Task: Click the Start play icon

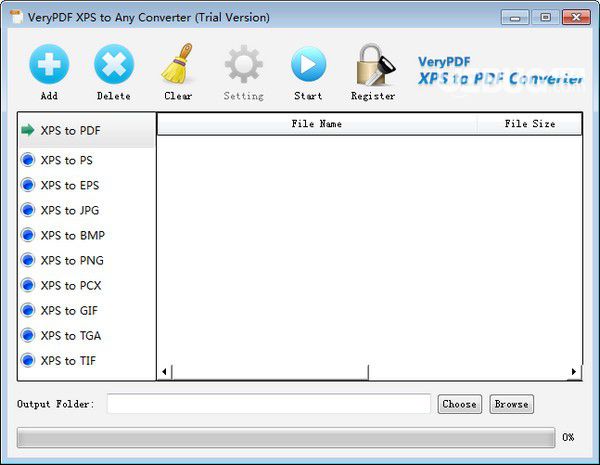Action: tap(308, 64)
